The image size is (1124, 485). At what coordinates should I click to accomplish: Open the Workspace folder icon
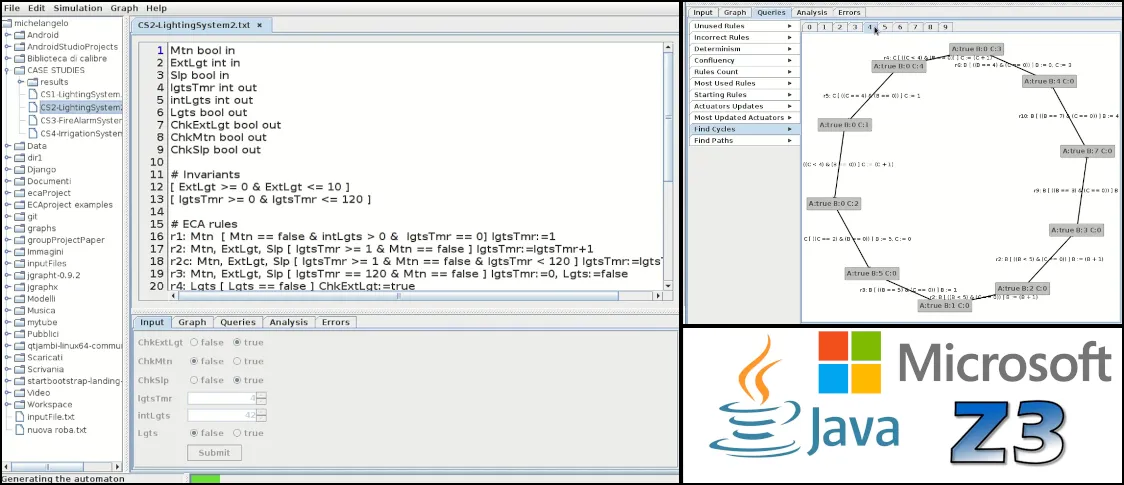coord(20,405)
